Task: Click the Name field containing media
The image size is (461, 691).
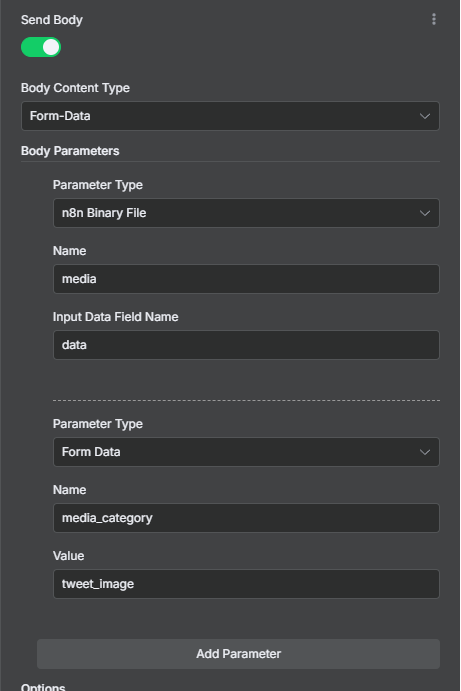Action: click(246, 279)
